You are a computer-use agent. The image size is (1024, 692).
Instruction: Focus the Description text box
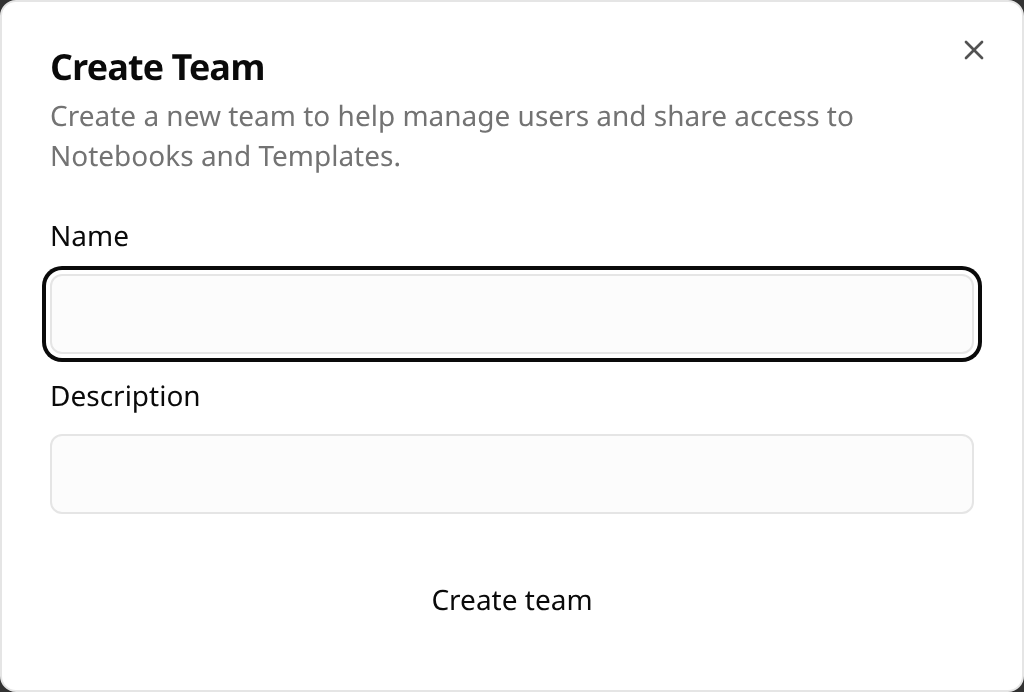(512, 474)
